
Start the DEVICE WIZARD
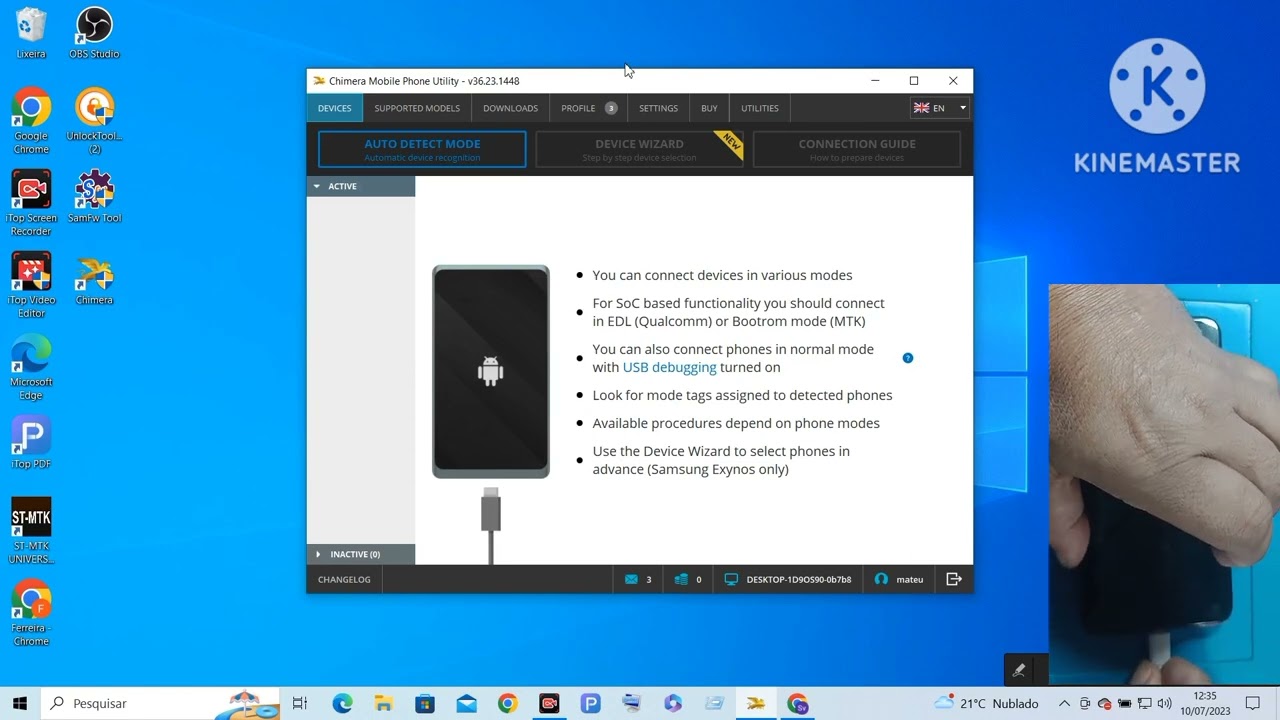click(640, 149)
